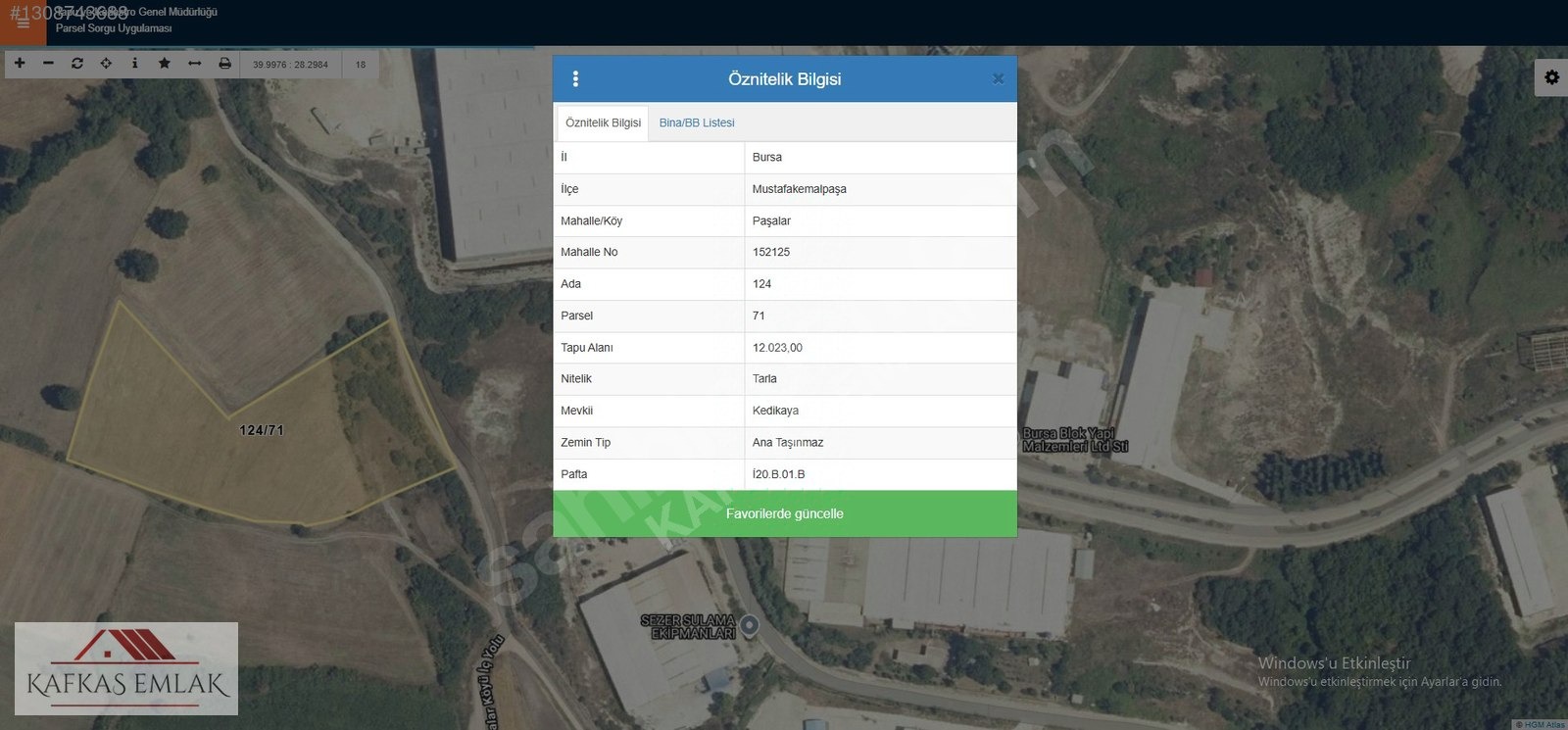Image resolution: width=1568 pixels, height=730 pixels.
Task: Click the coordinates readout 39.9976 : 28.2984
Action: tap(290, 65)
